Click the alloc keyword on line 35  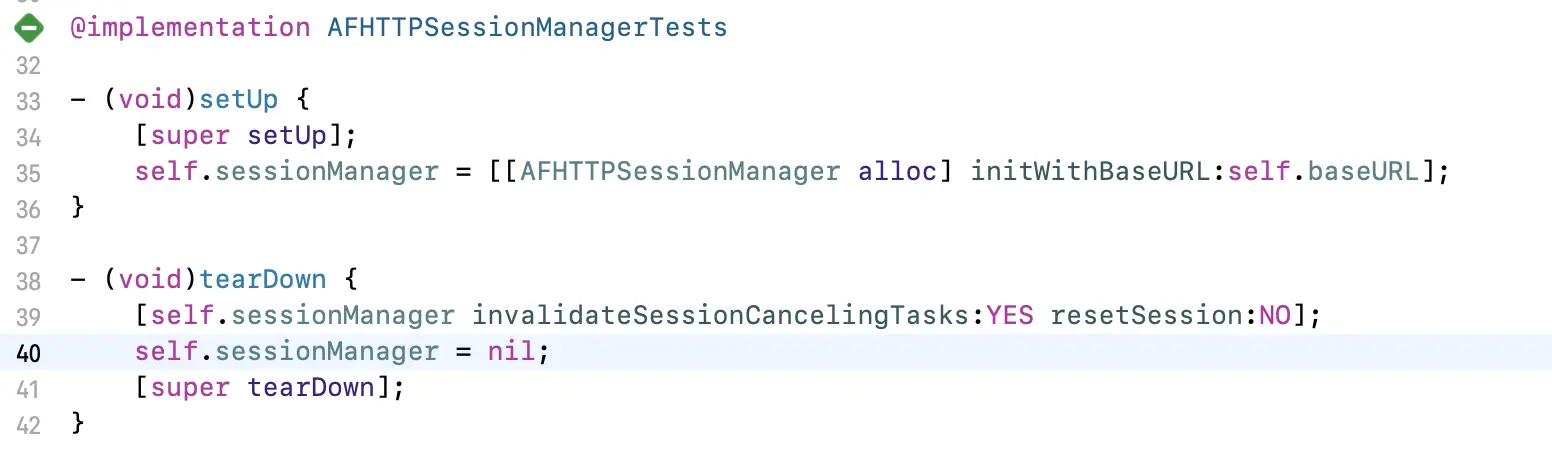(897, 172)
